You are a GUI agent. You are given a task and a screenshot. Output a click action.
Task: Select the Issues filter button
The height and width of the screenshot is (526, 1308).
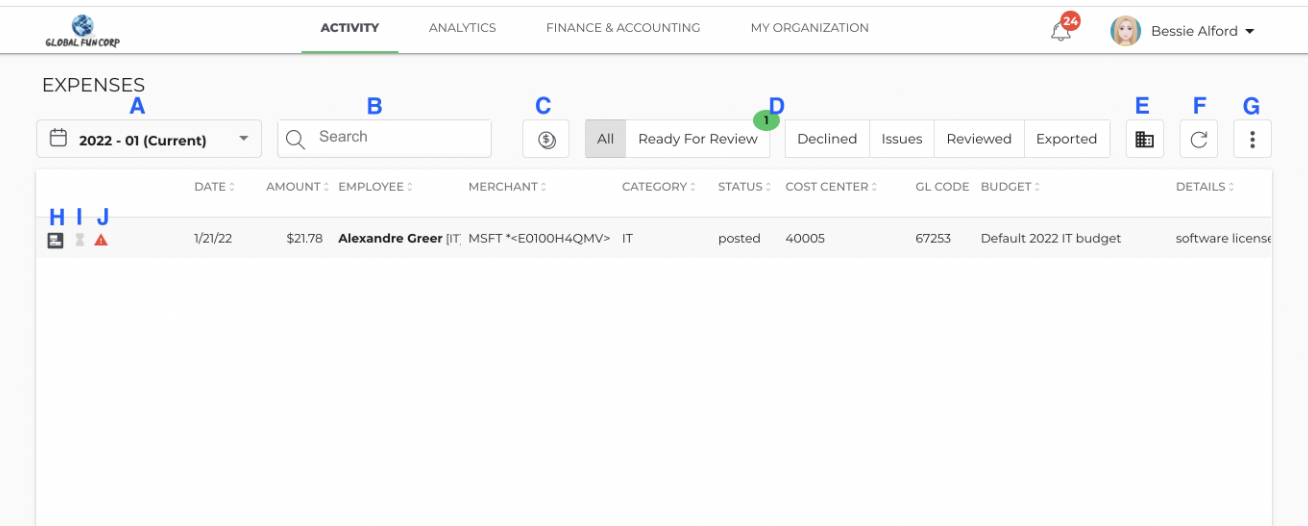[902, 139]
